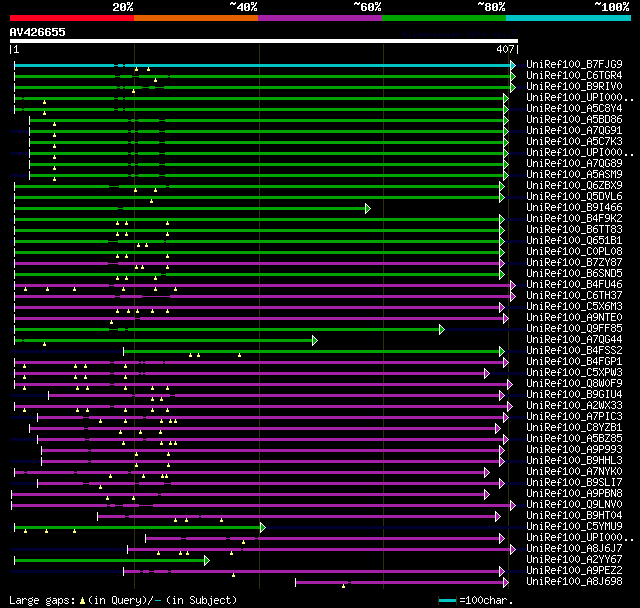640x608 pixels.
Task: Select the UniRef100_C0PL08 label
Action: tap(574, 252)
